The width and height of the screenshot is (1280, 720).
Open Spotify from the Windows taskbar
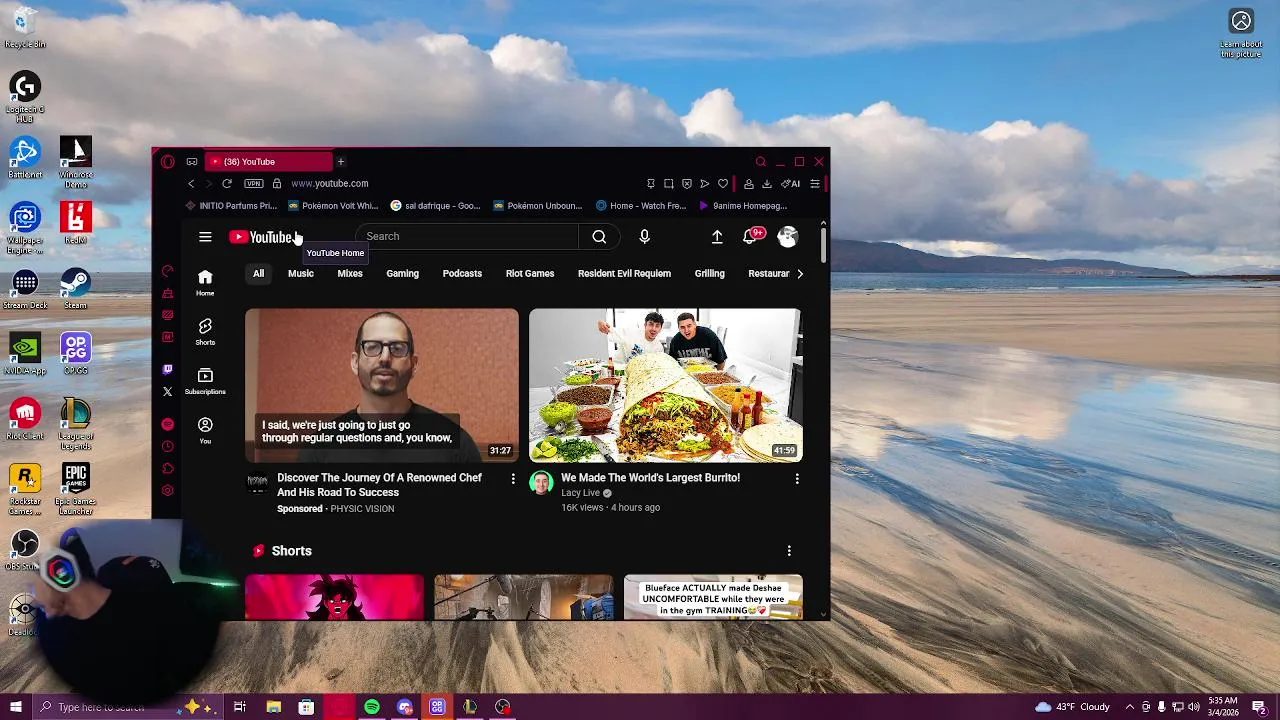point(372,707)
